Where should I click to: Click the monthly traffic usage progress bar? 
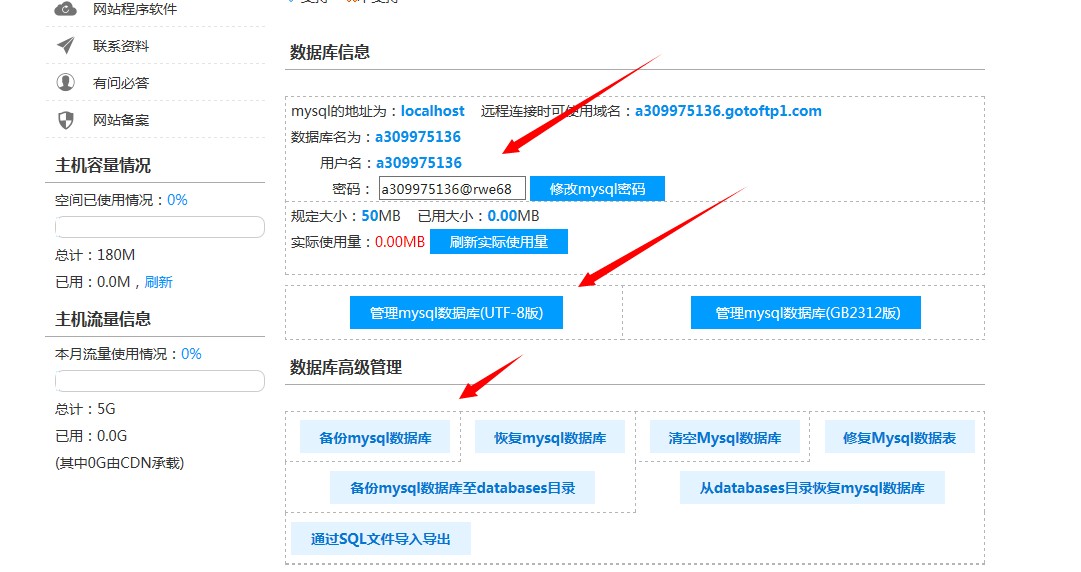(160, 381)
